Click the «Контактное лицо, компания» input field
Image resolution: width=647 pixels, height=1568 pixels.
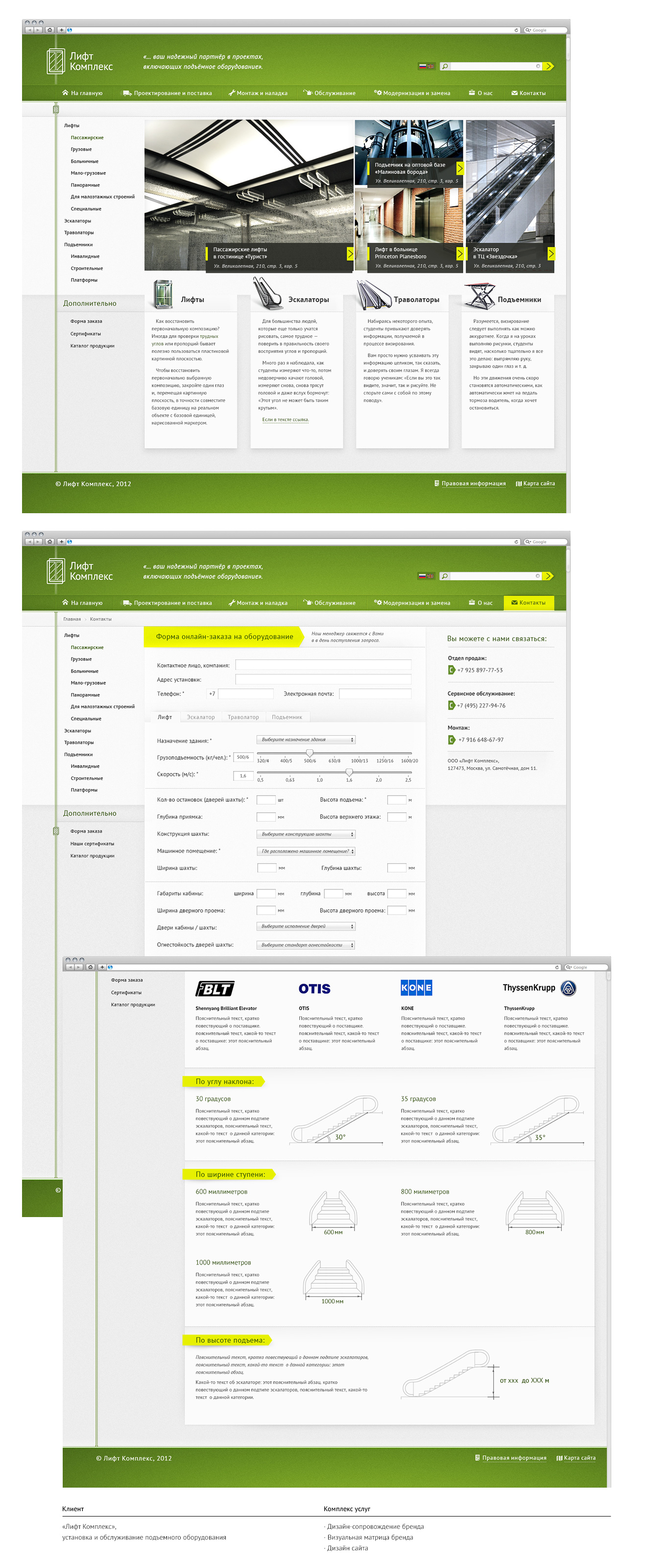(323, 665)
